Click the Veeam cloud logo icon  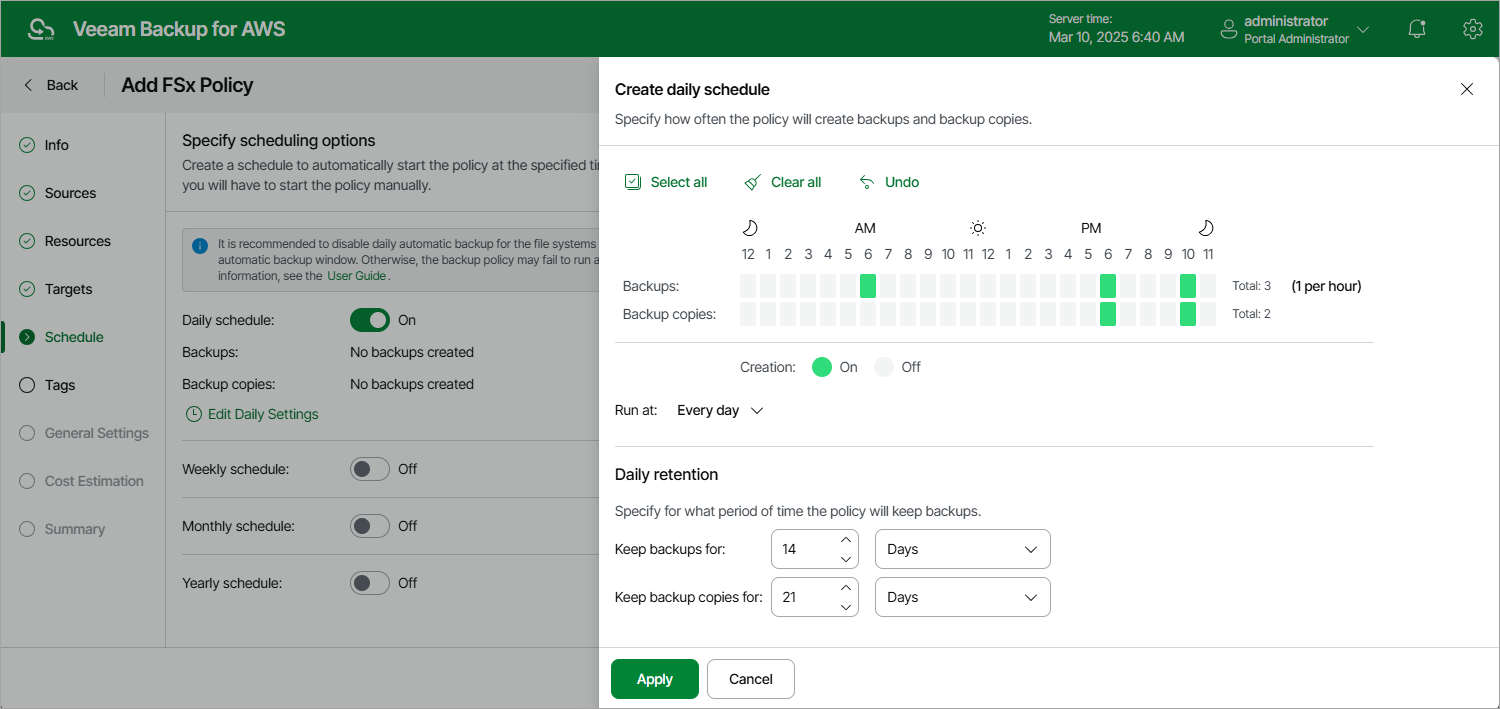41,29
